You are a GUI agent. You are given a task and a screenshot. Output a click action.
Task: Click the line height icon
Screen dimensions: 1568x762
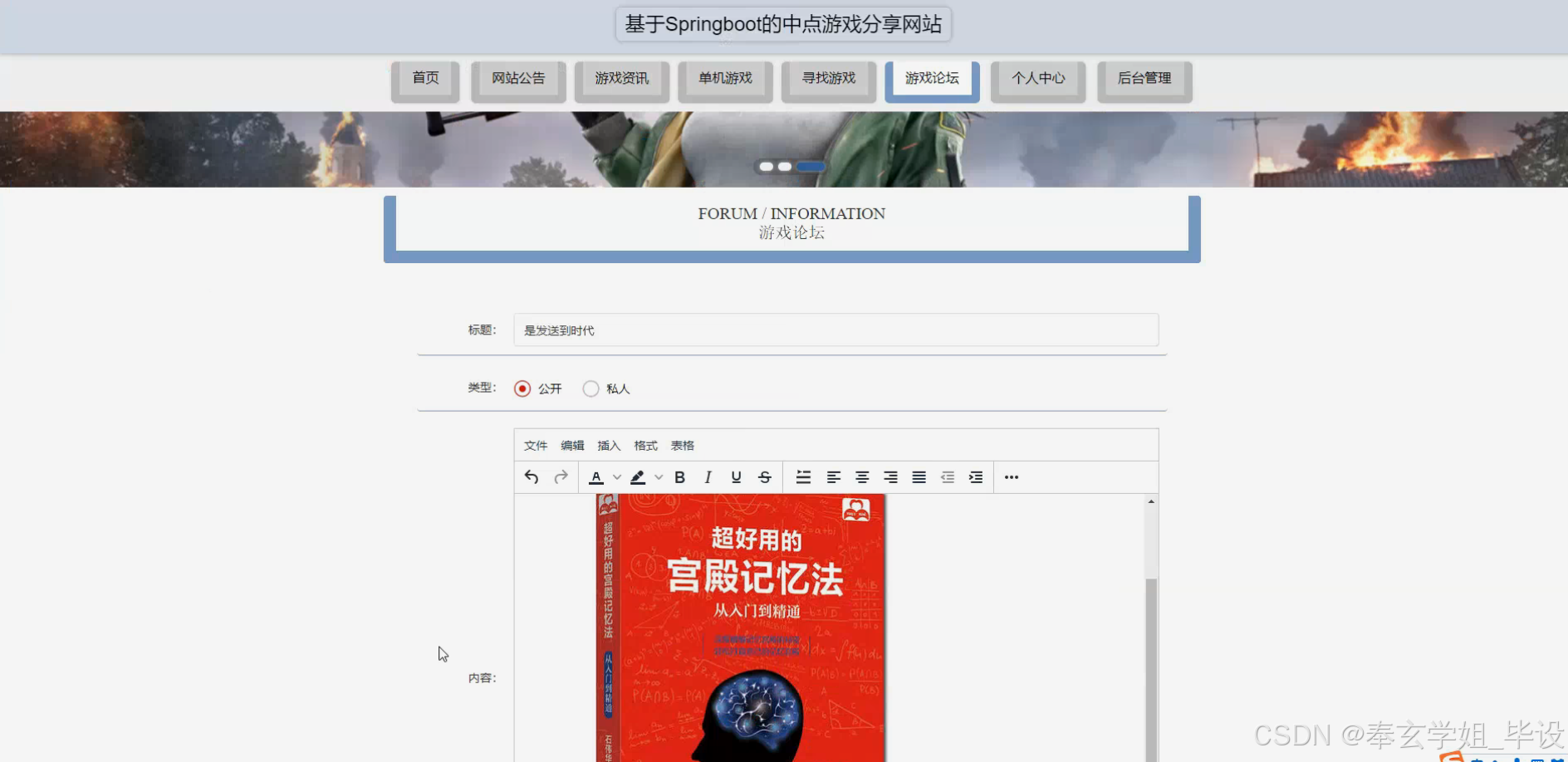coord(803,477)
